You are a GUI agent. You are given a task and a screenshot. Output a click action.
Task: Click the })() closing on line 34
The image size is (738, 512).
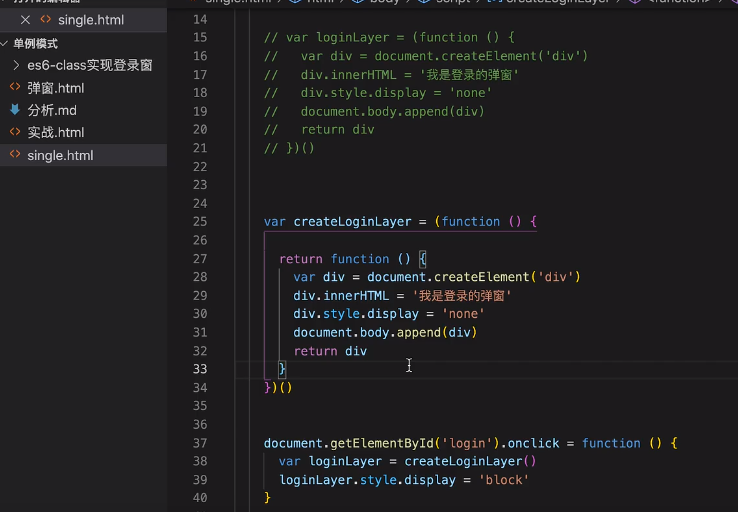pos(278,388)
